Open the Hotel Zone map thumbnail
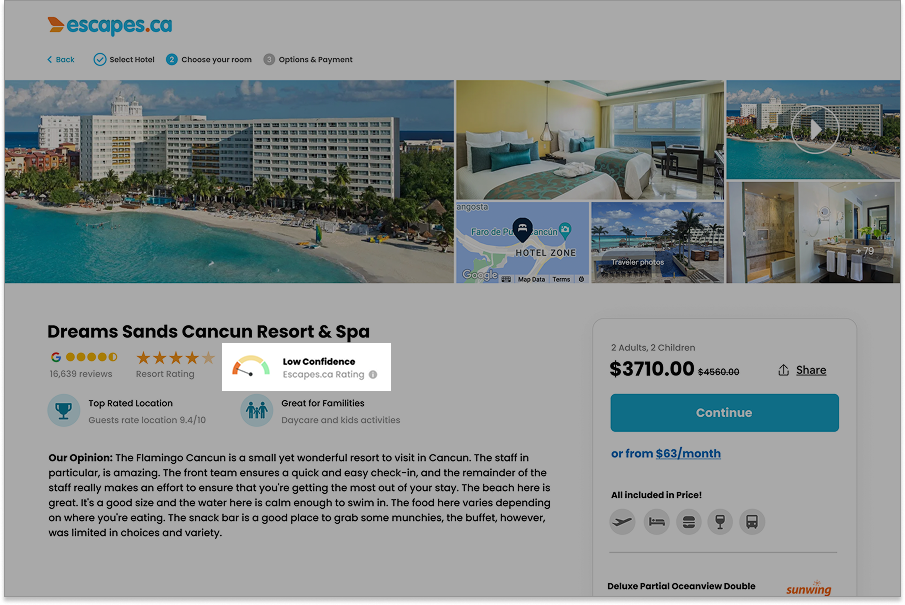Image resolution: width=905 pixels, height=605 pixels. [522, 242]
